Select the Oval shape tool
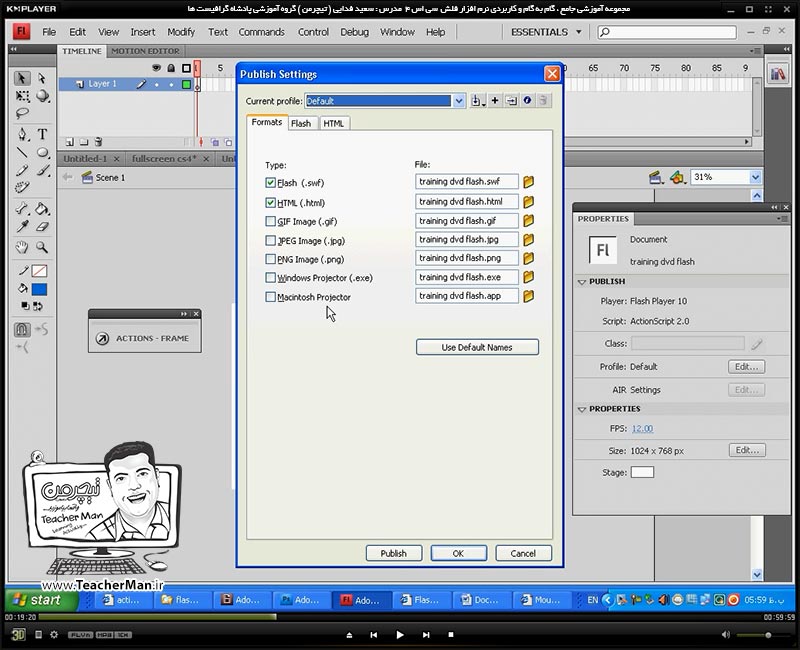Image resolution: width=800 pixels, height=650 pixels. [x=43, y=152]
